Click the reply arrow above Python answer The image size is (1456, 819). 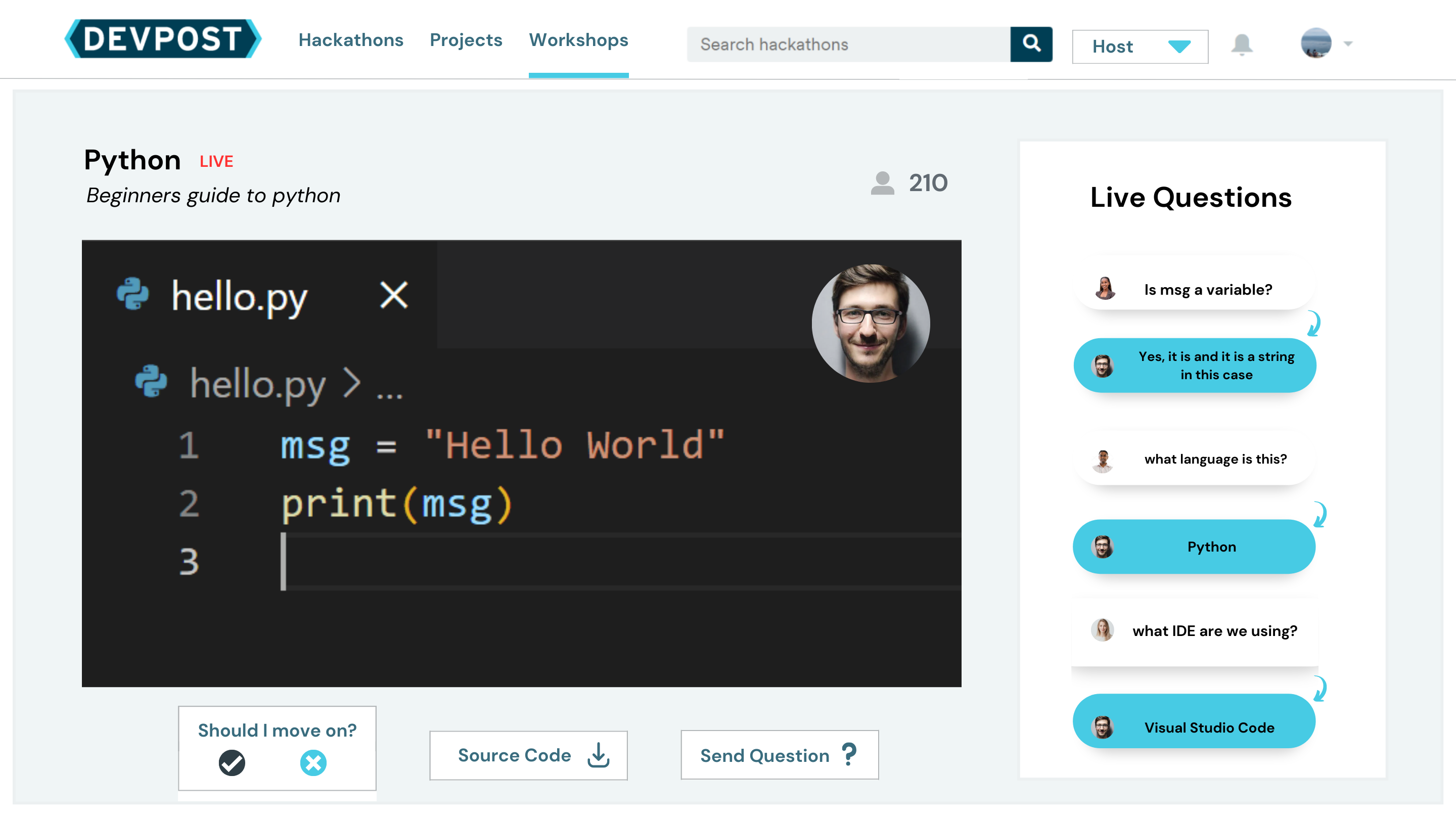pos(1321,514)
